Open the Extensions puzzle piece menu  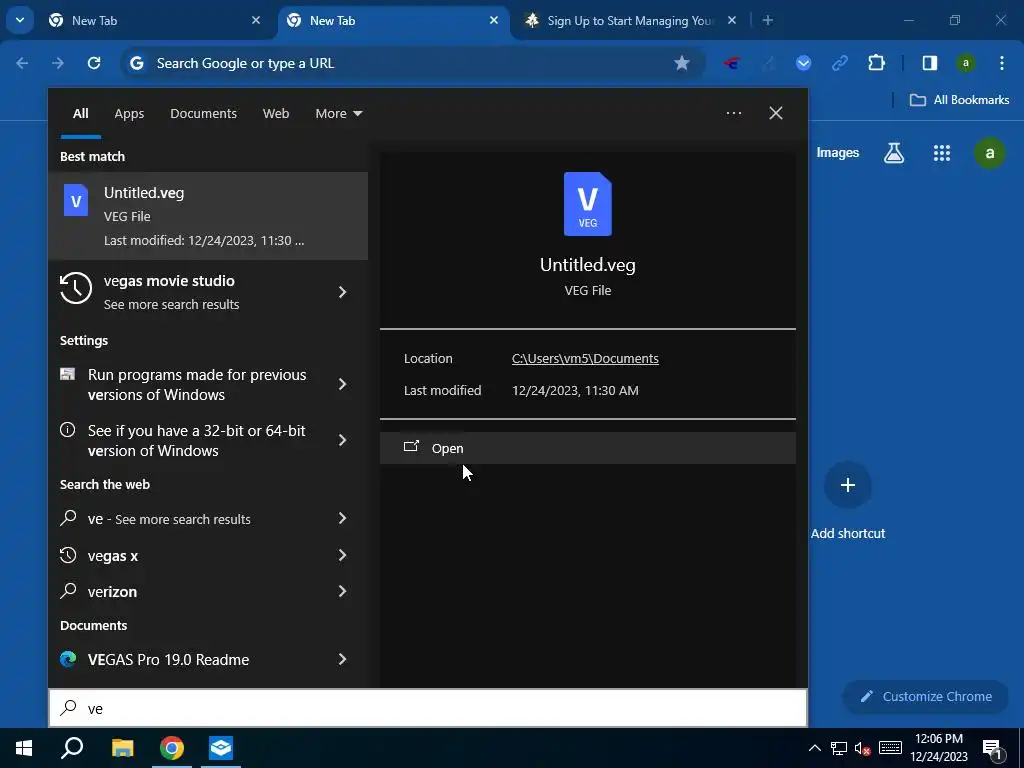[x=876, y=63]
